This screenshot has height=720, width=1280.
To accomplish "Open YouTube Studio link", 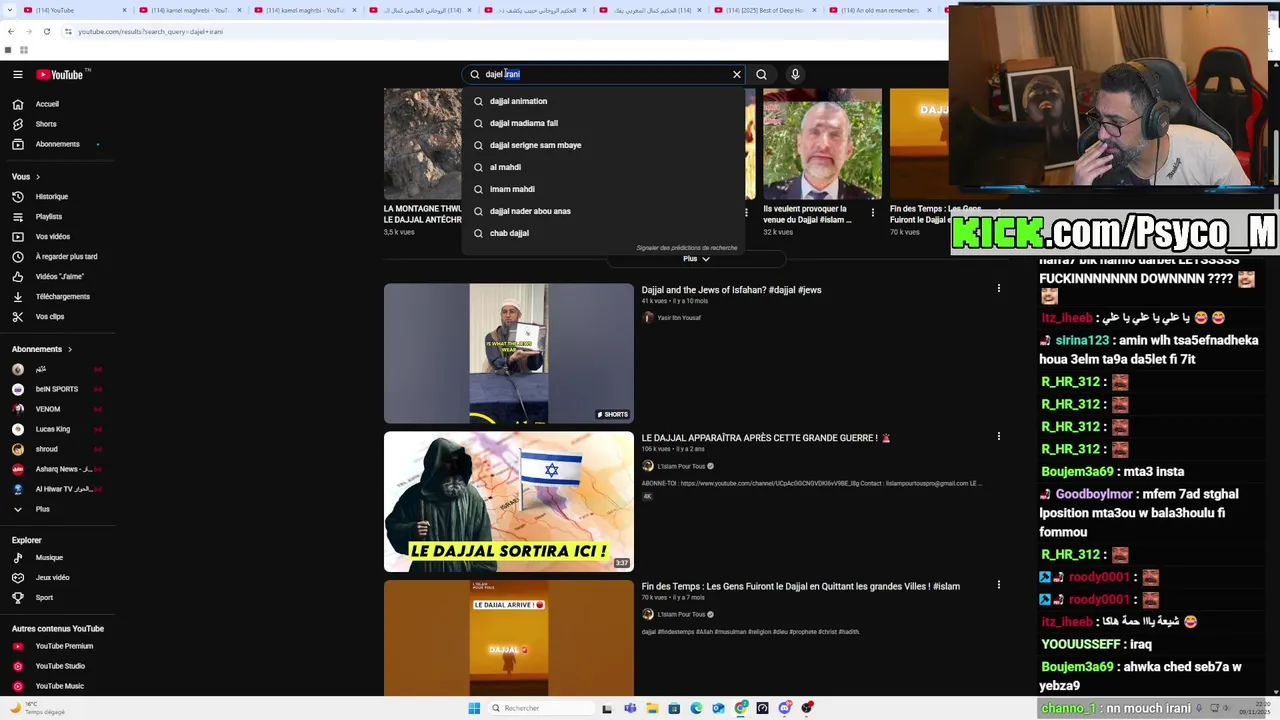I will coord(58,666).
